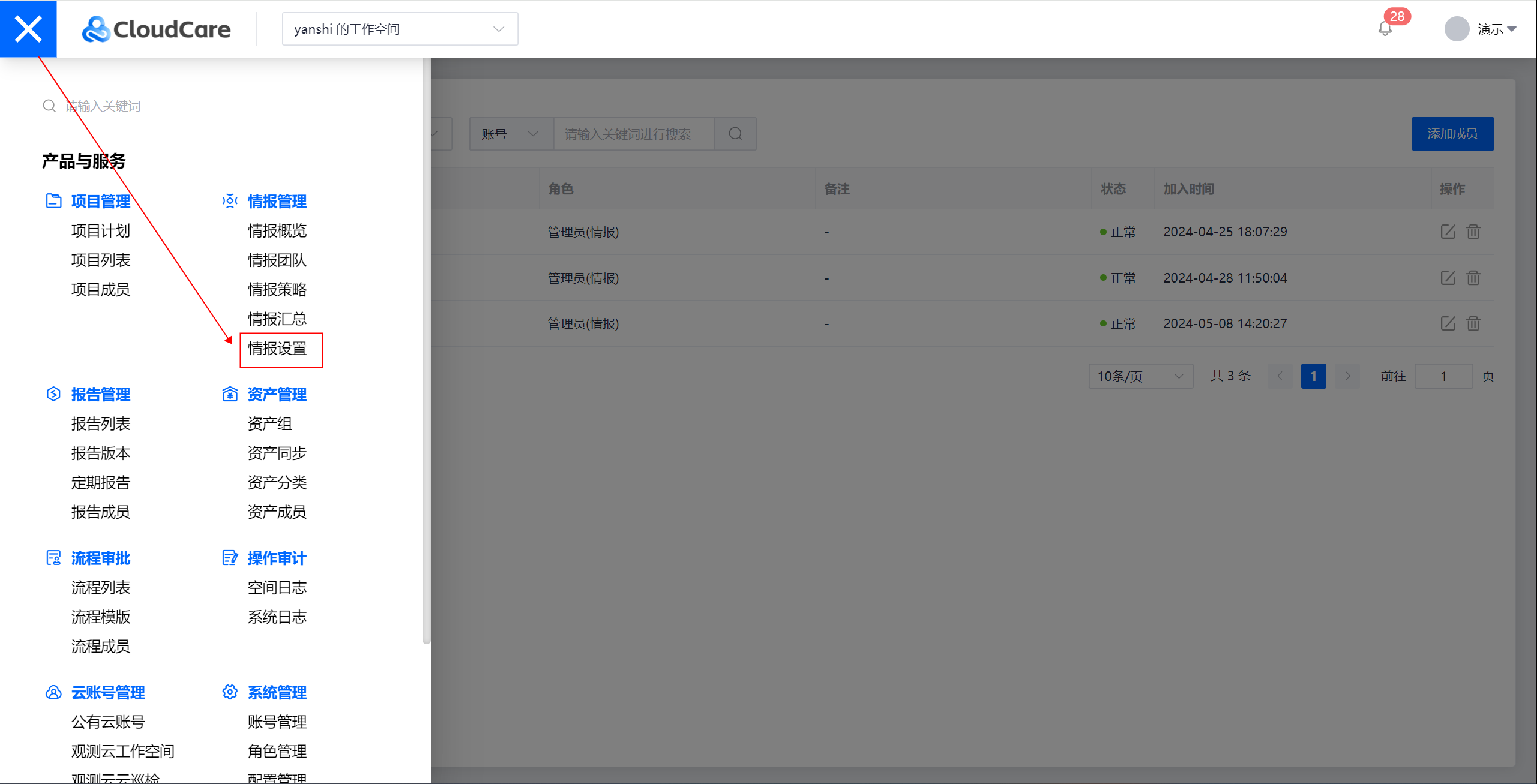Open the 项目成员 menu item

tap(101, 290)
